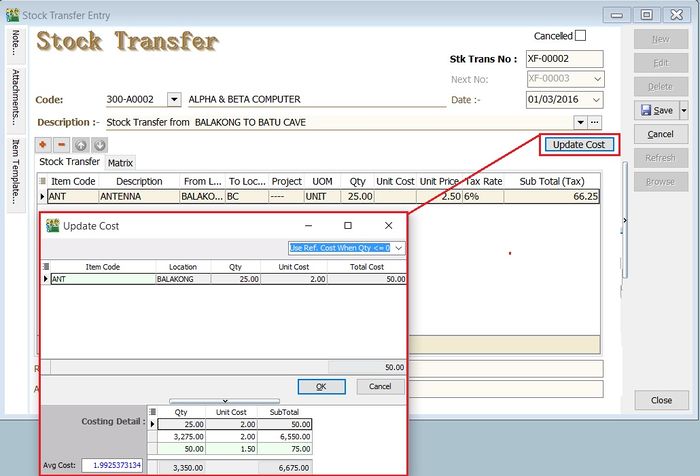Screen dimensions: 700x476
Task: Click the Save button with floppy disk icon
Action: [x=655, y=110]
